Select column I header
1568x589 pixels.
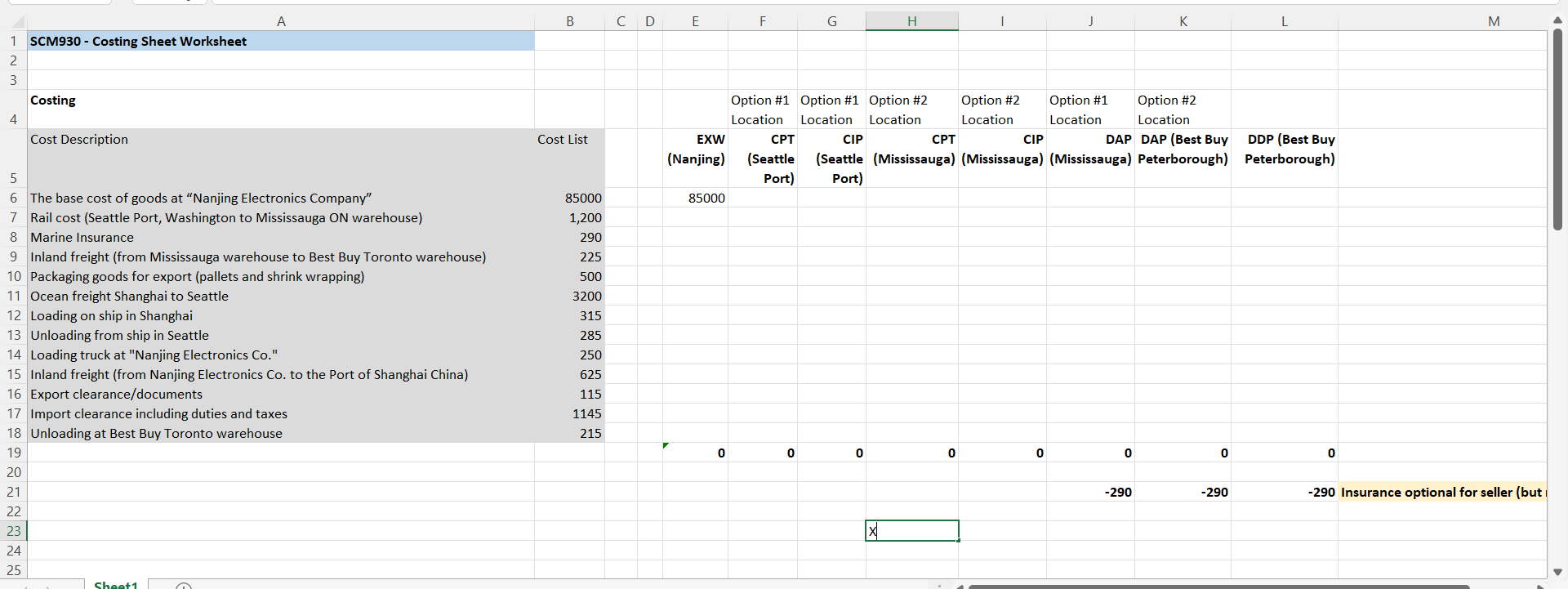(1002, 21)
